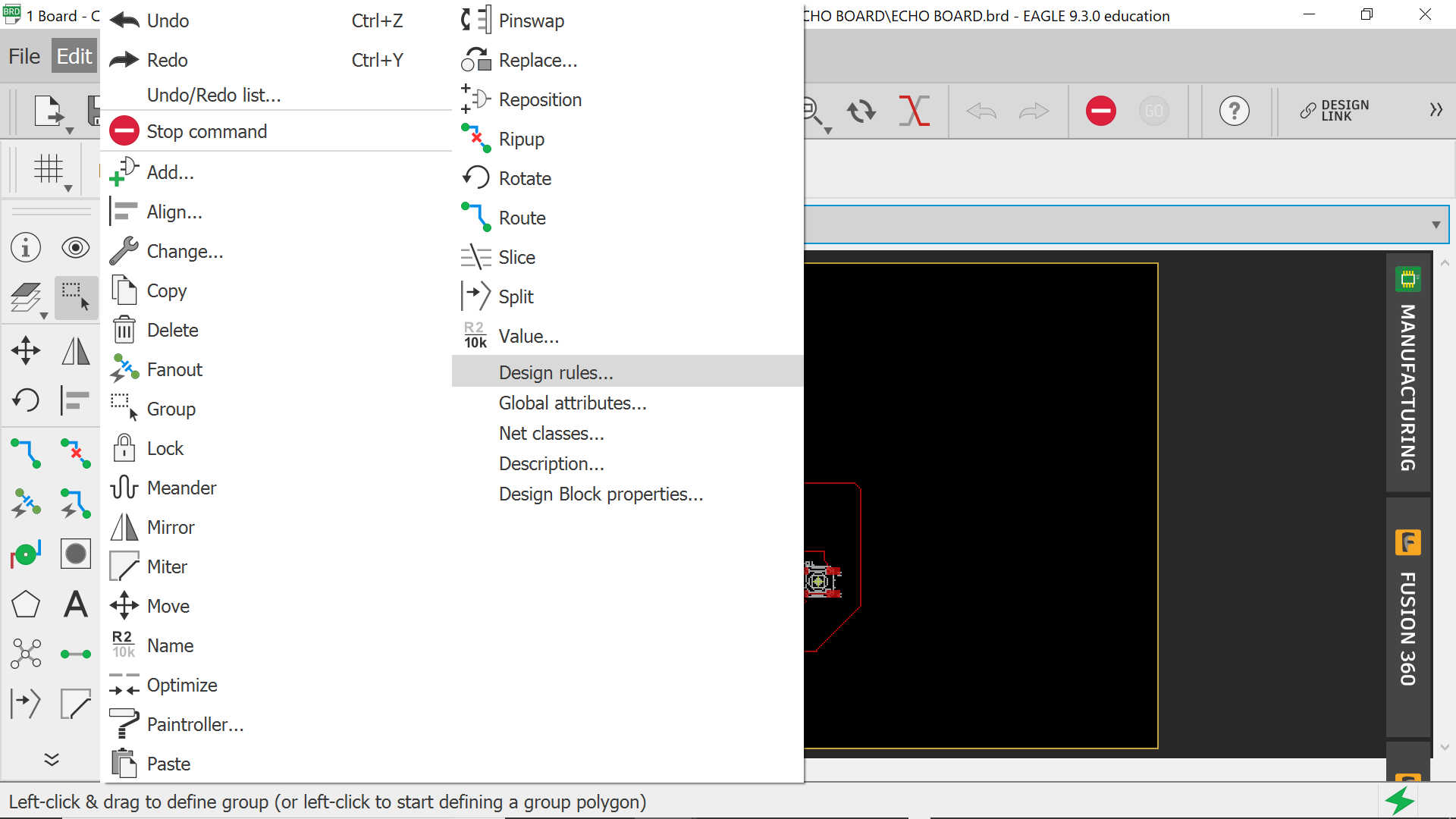Open the layer settings dropdown icon

(x=26, y=298)
